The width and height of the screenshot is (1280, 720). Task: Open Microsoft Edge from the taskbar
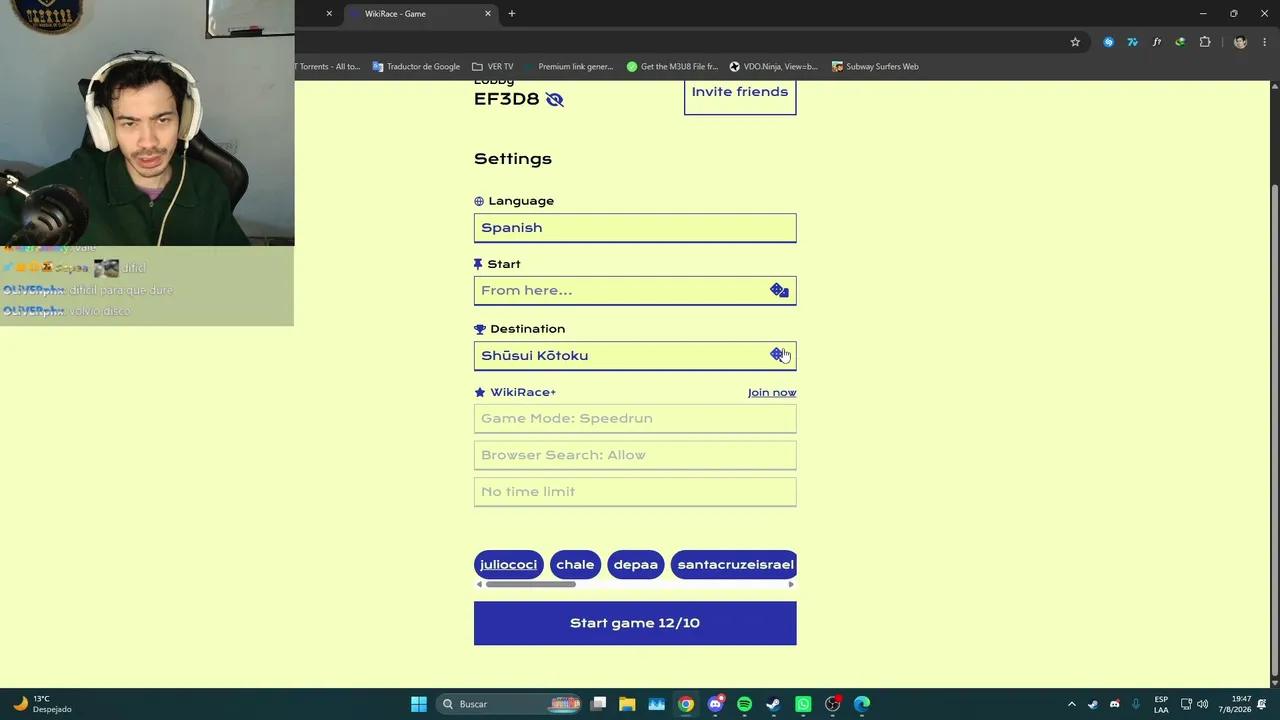pos(862,704)
